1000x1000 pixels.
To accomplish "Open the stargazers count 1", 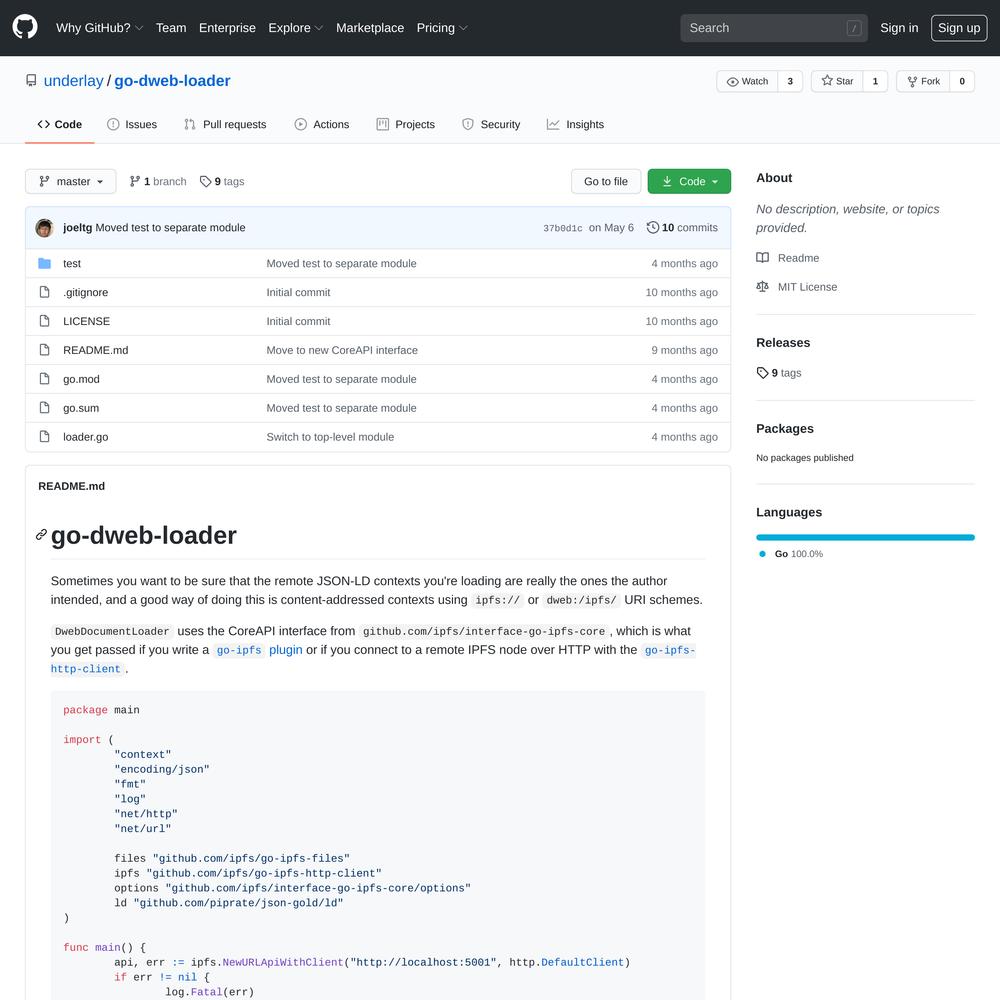I will coord(875,81).
